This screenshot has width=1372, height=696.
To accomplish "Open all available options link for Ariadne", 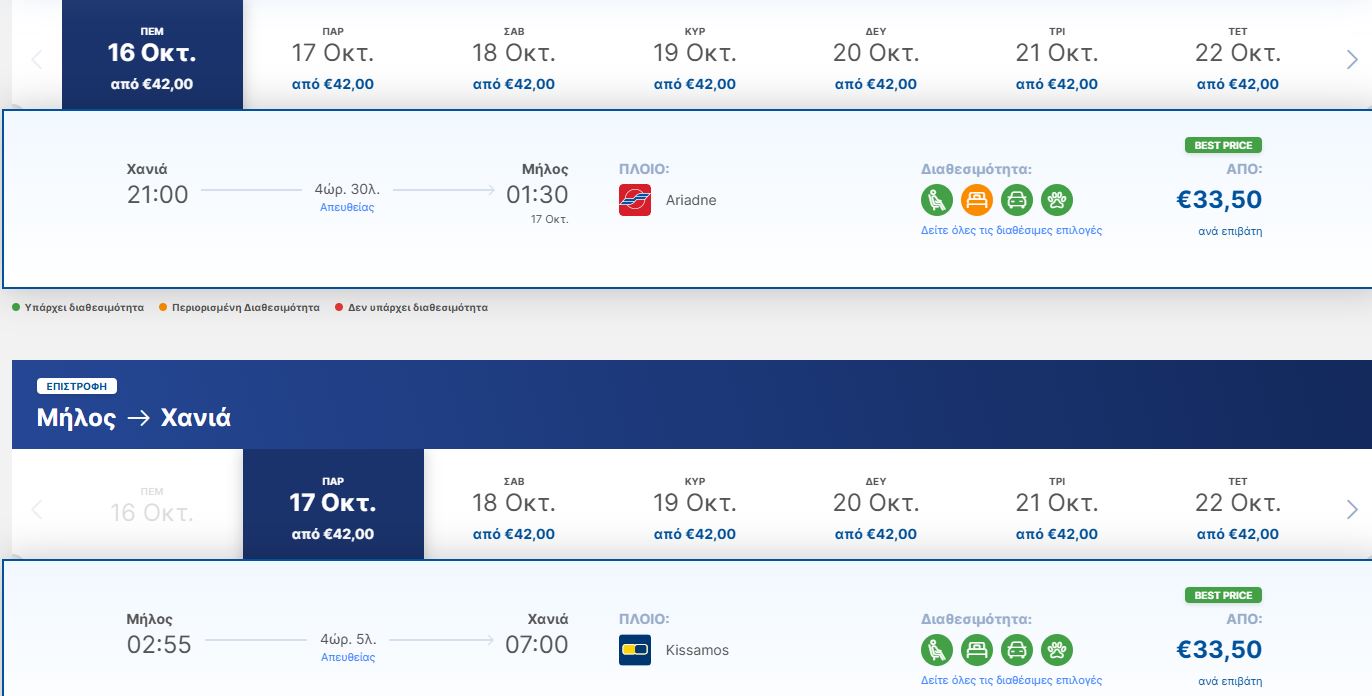I will click(x=1011, y=230).
